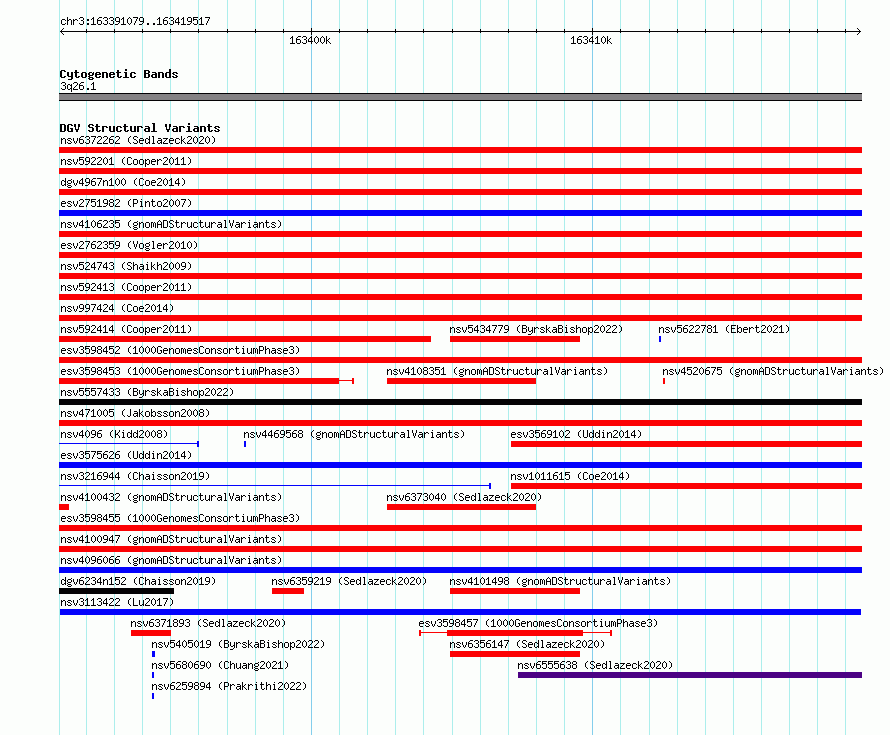Select esv3598457 (1000GenomesConsortiumPhase3) label

538,623
